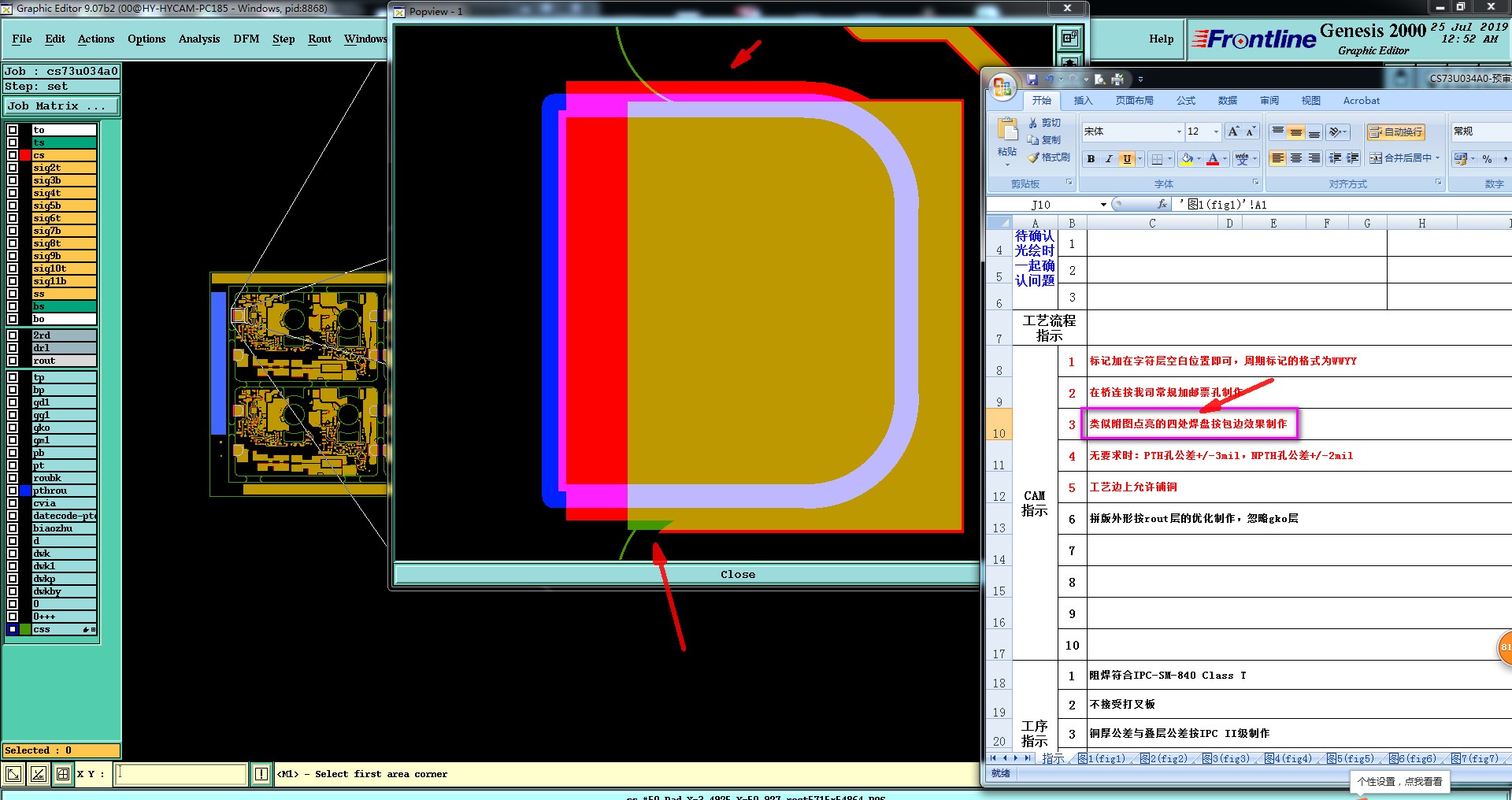Viewport: 1512px width, 800px height.
Task: Toggle display of the 'sig6t' layer
Action: point(13,218)
